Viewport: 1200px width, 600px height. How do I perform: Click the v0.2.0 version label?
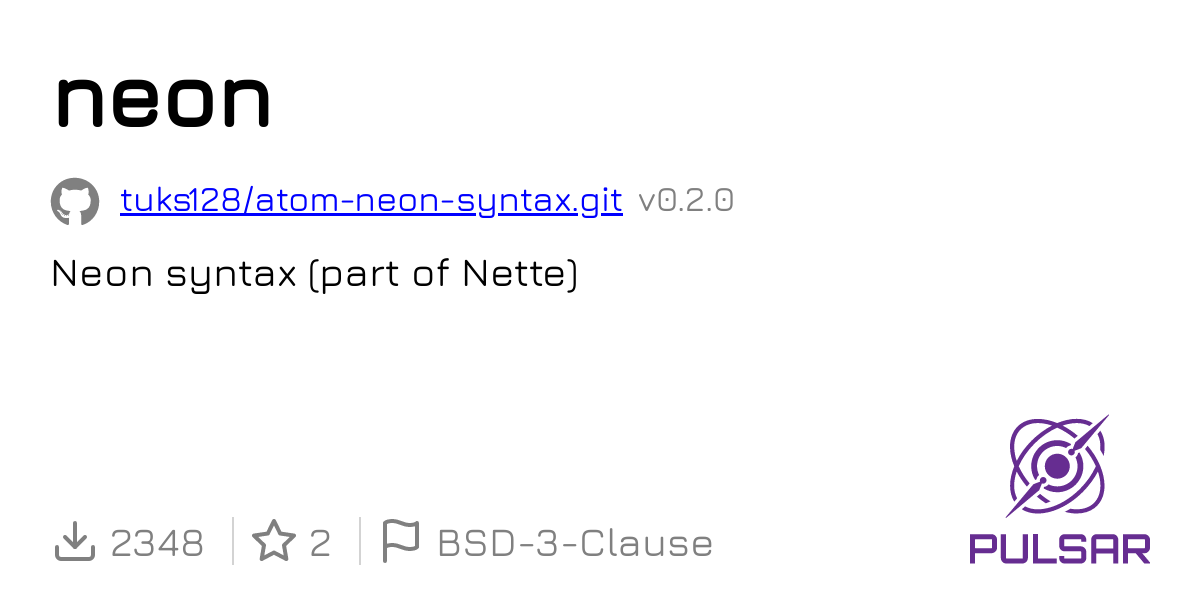click(x=686, y=201)
